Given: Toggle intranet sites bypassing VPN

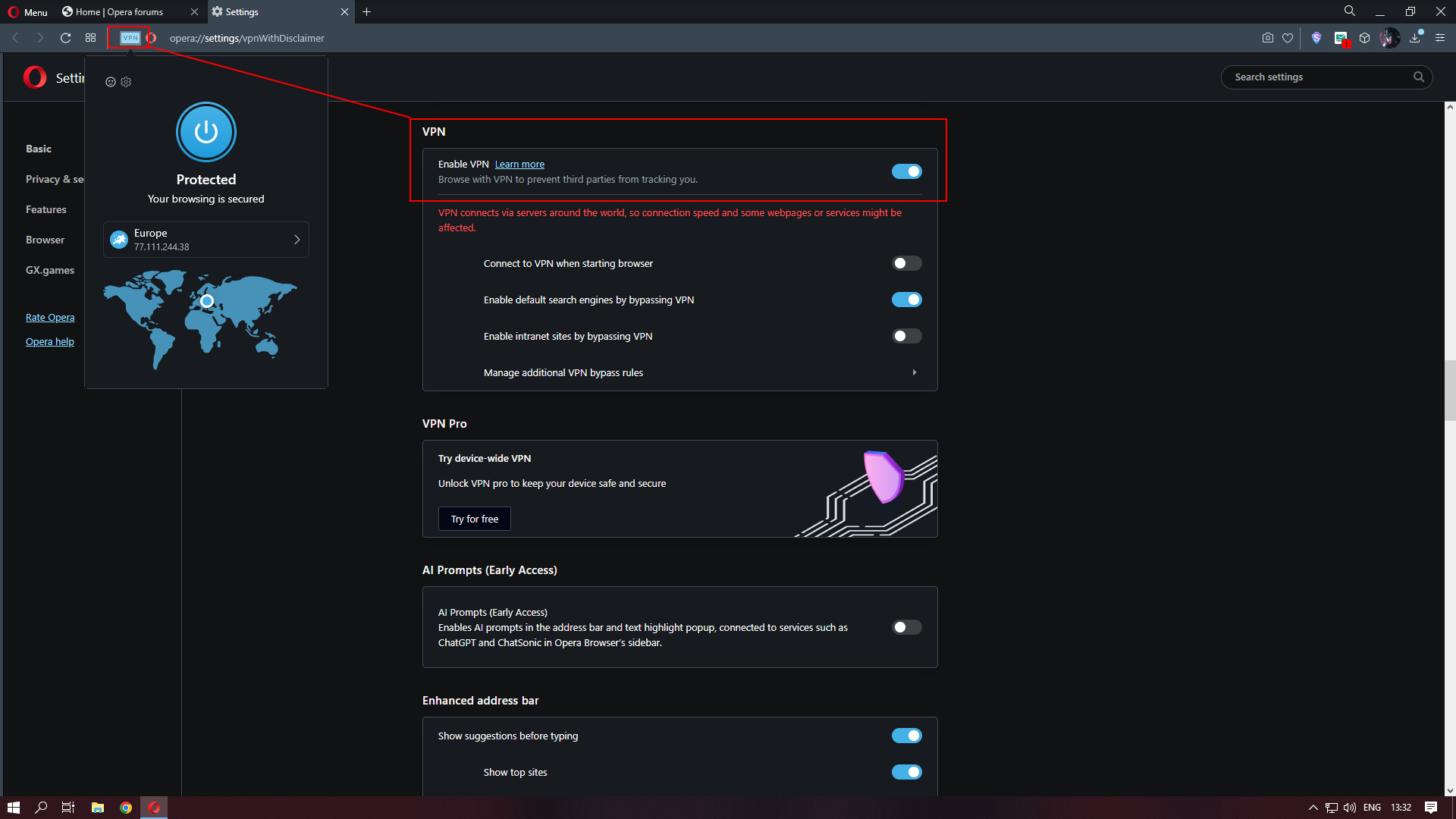Looking at the screenshot, I should 907,336.
